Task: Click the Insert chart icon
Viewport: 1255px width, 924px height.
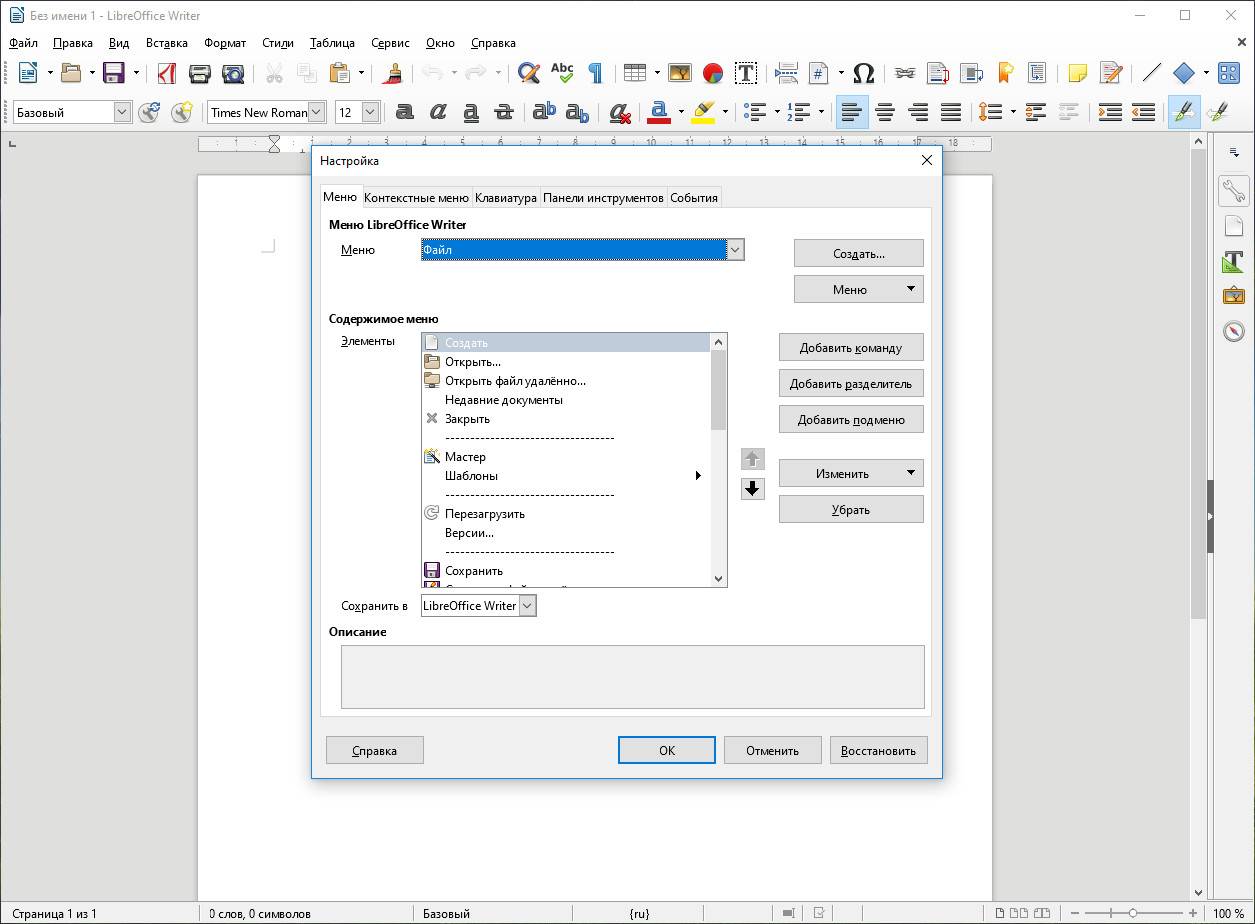Action: [x=712, y=73]
